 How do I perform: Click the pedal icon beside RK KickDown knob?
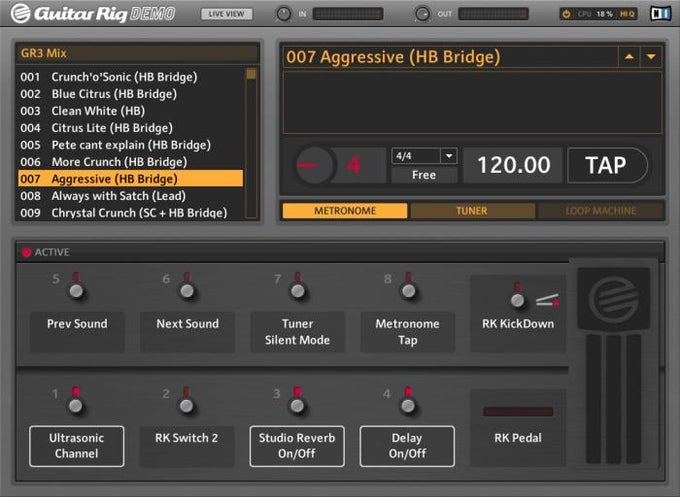point(547,300)
